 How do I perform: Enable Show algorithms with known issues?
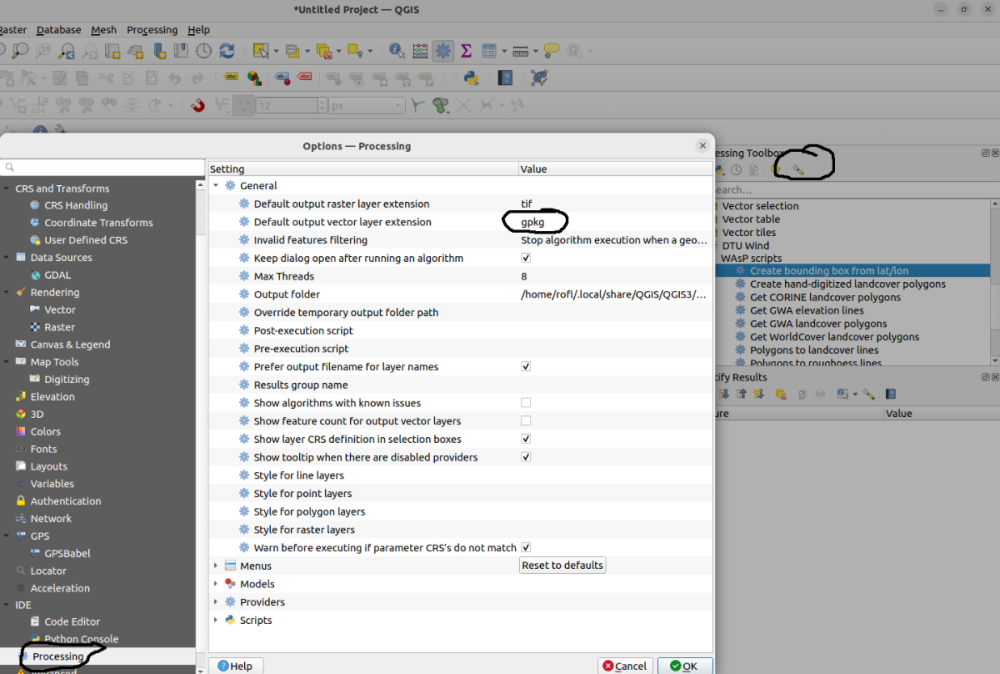[x=526, y=403]
